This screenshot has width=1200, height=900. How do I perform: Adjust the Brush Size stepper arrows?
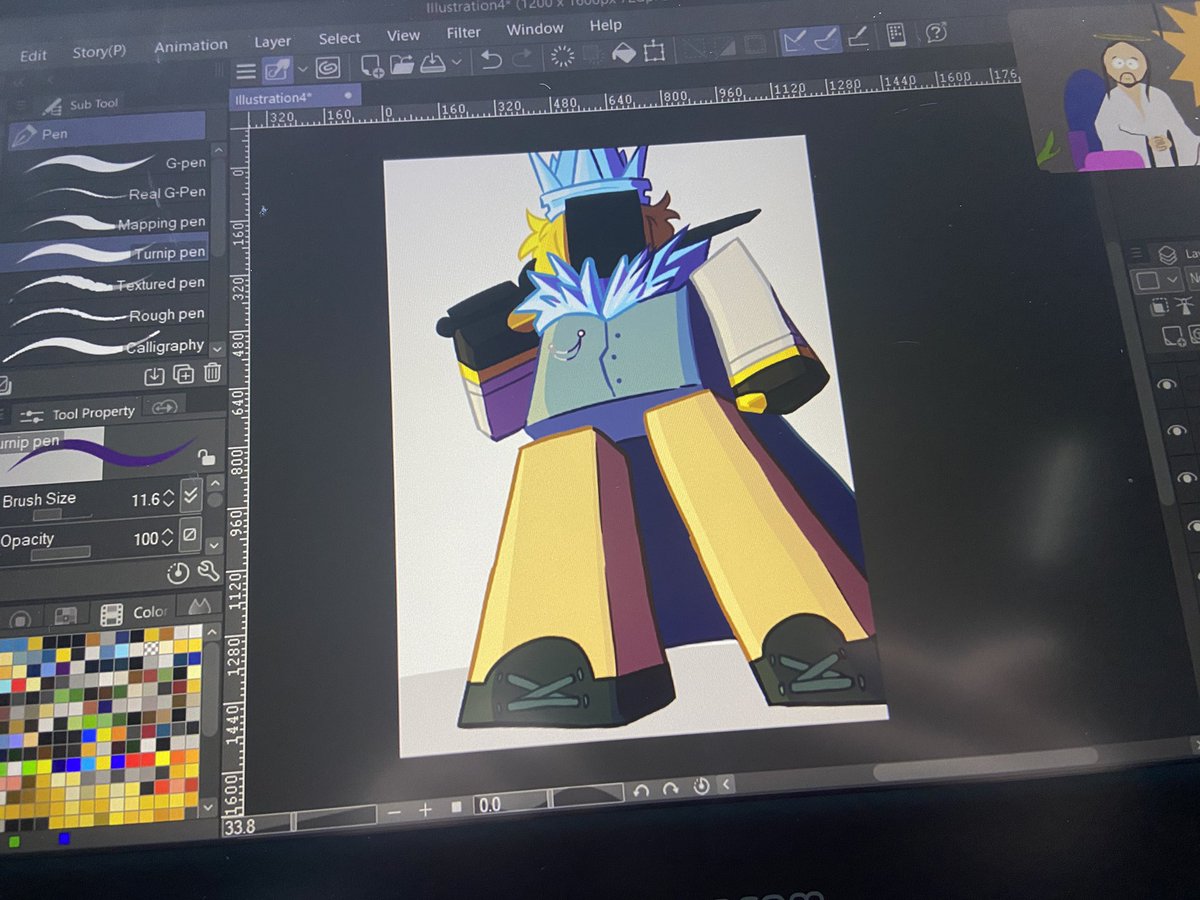[169, 498]
